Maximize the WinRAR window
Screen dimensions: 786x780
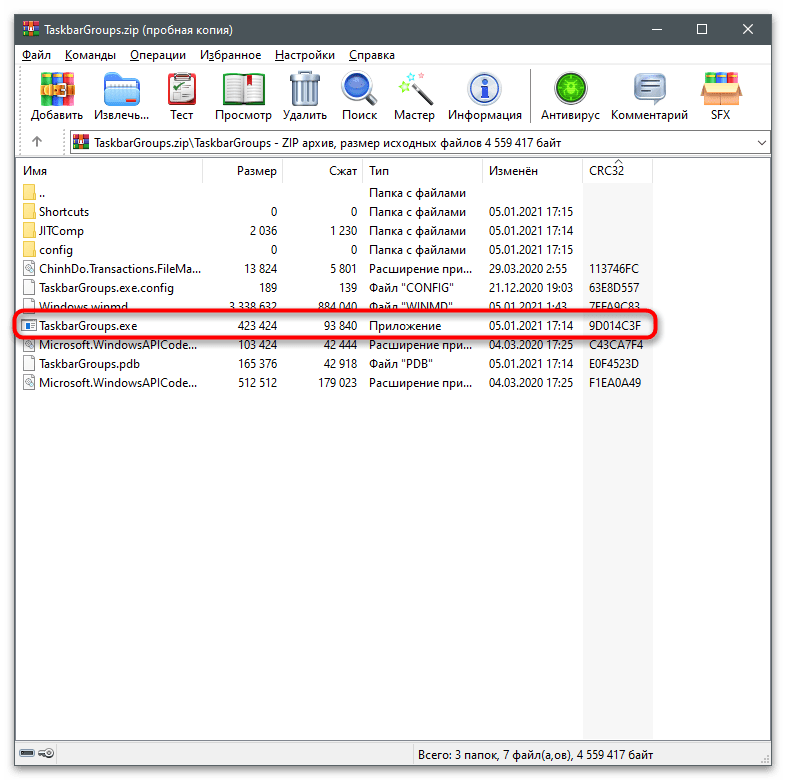click(702, 30)
